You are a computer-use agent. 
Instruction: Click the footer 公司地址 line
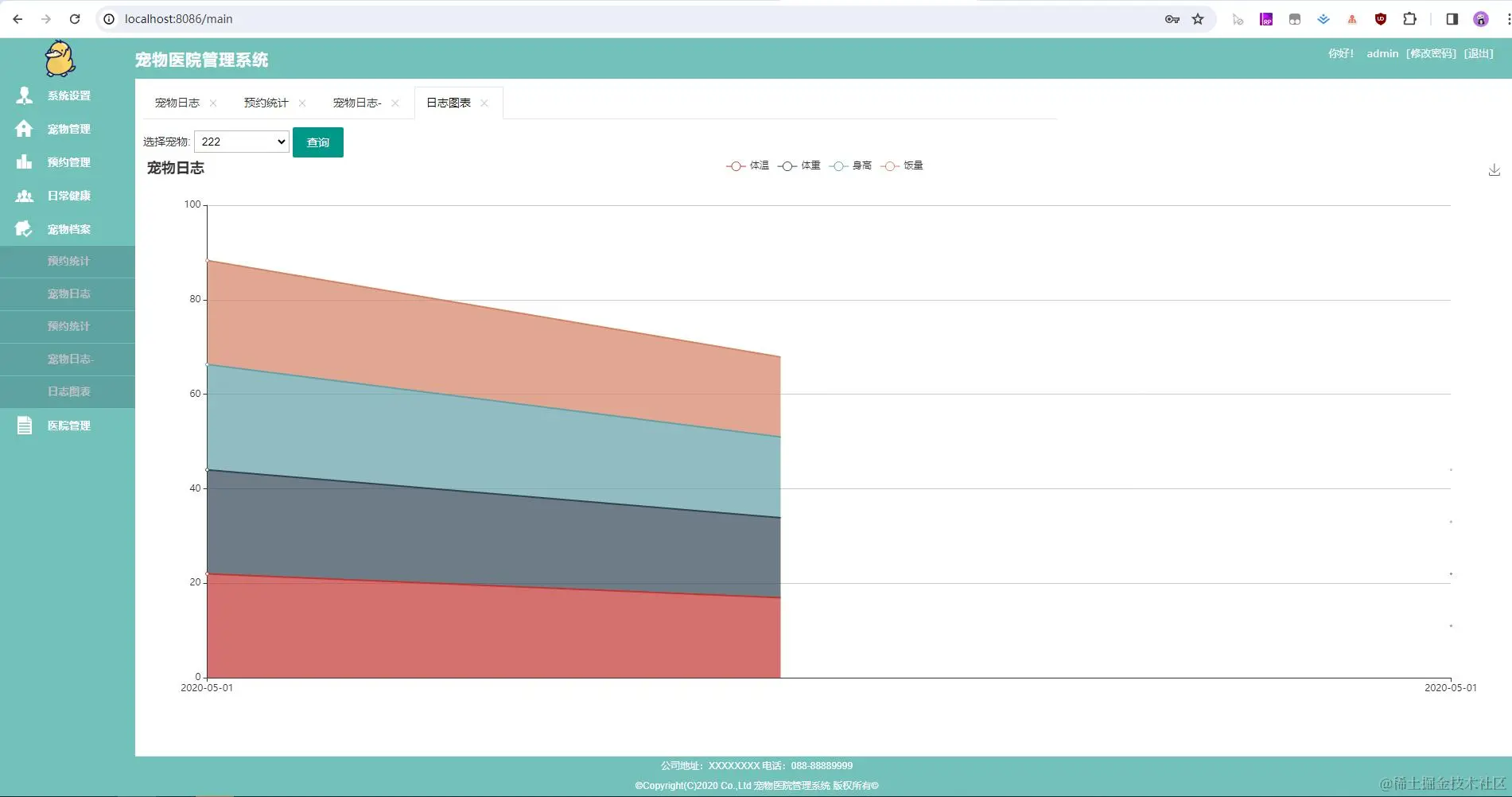click(x=756, y=766)
